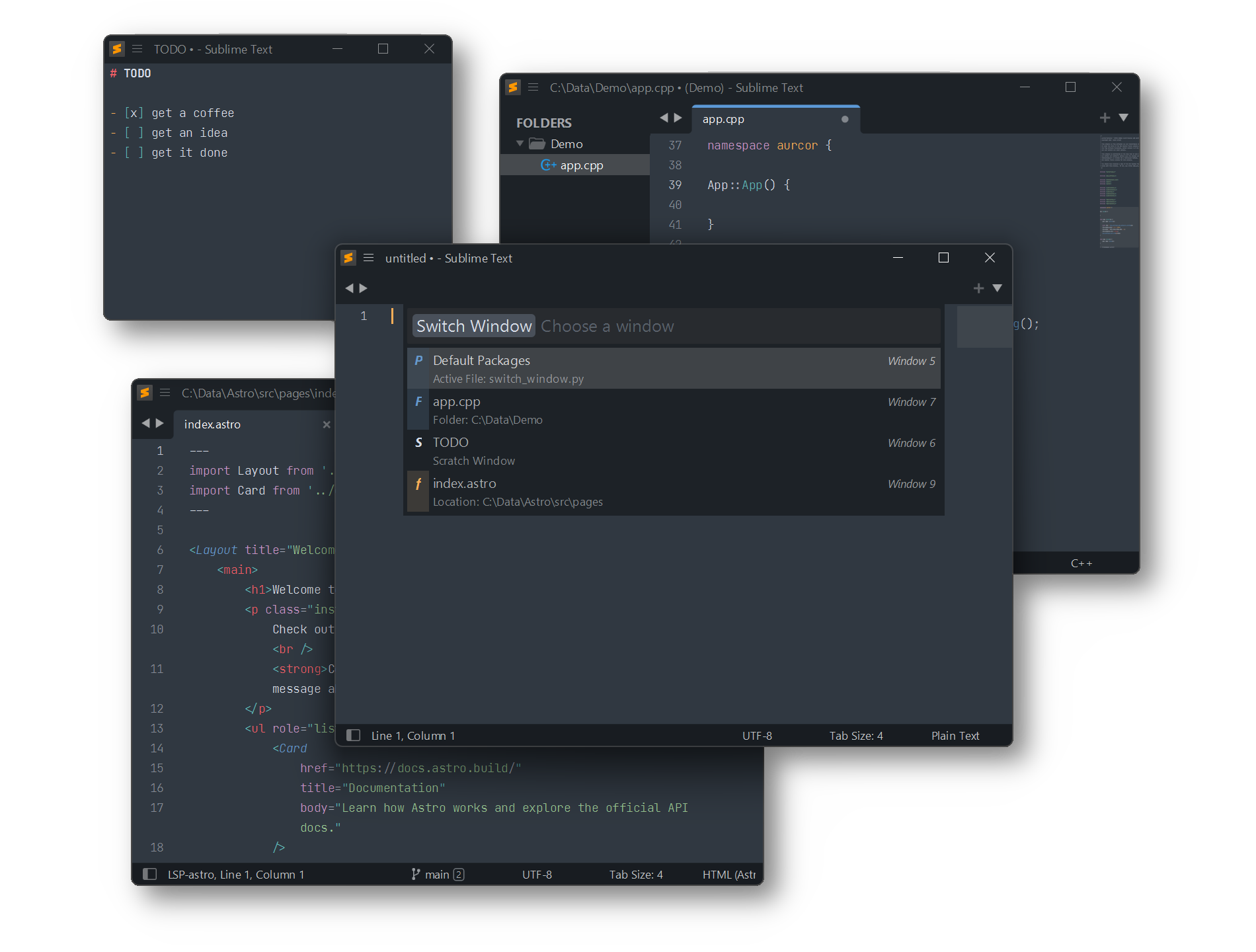Toggle unchecked box 'get it done'
This screenshot has height=952, width=1256.
coord(134,153)
